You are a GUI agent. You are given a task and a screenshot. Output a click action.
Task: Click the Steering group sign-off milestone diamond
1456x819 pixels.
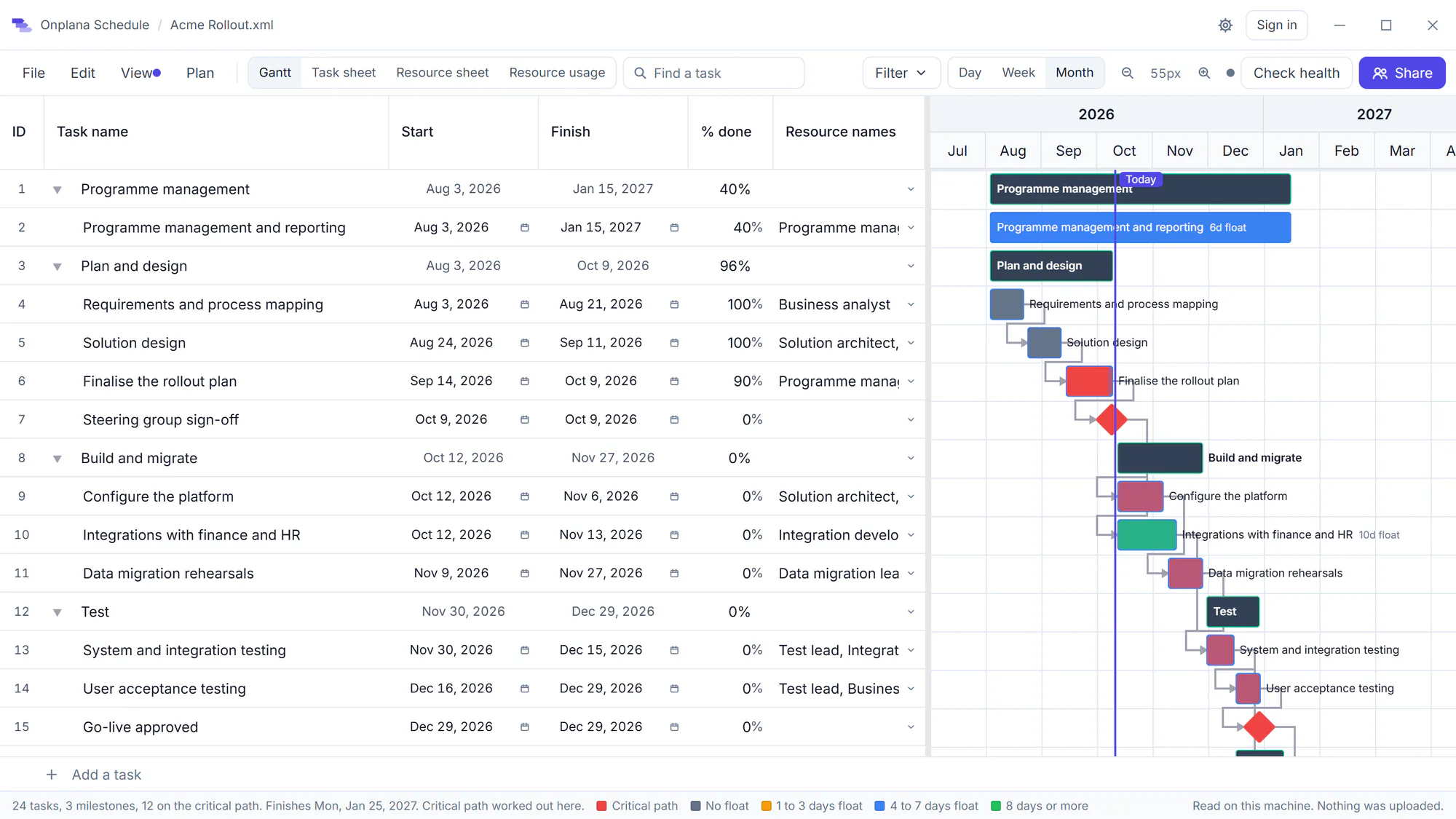(x=1112, y=419)
